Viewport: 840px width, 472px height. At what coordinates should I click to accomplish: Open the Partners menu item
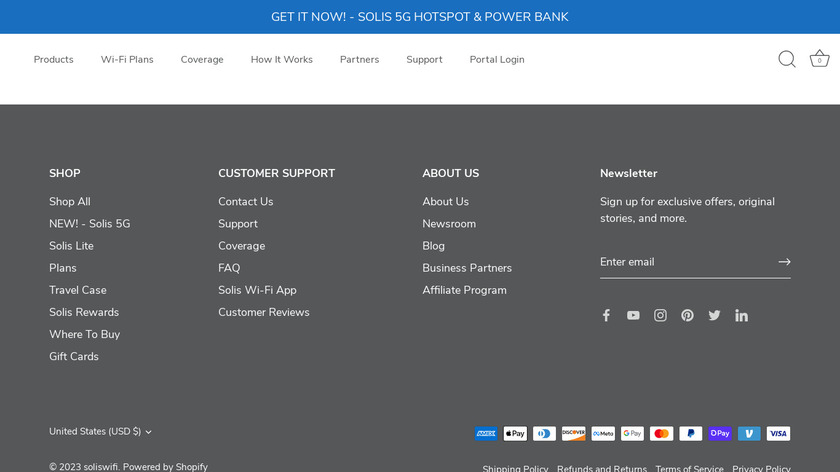[359, 59]
